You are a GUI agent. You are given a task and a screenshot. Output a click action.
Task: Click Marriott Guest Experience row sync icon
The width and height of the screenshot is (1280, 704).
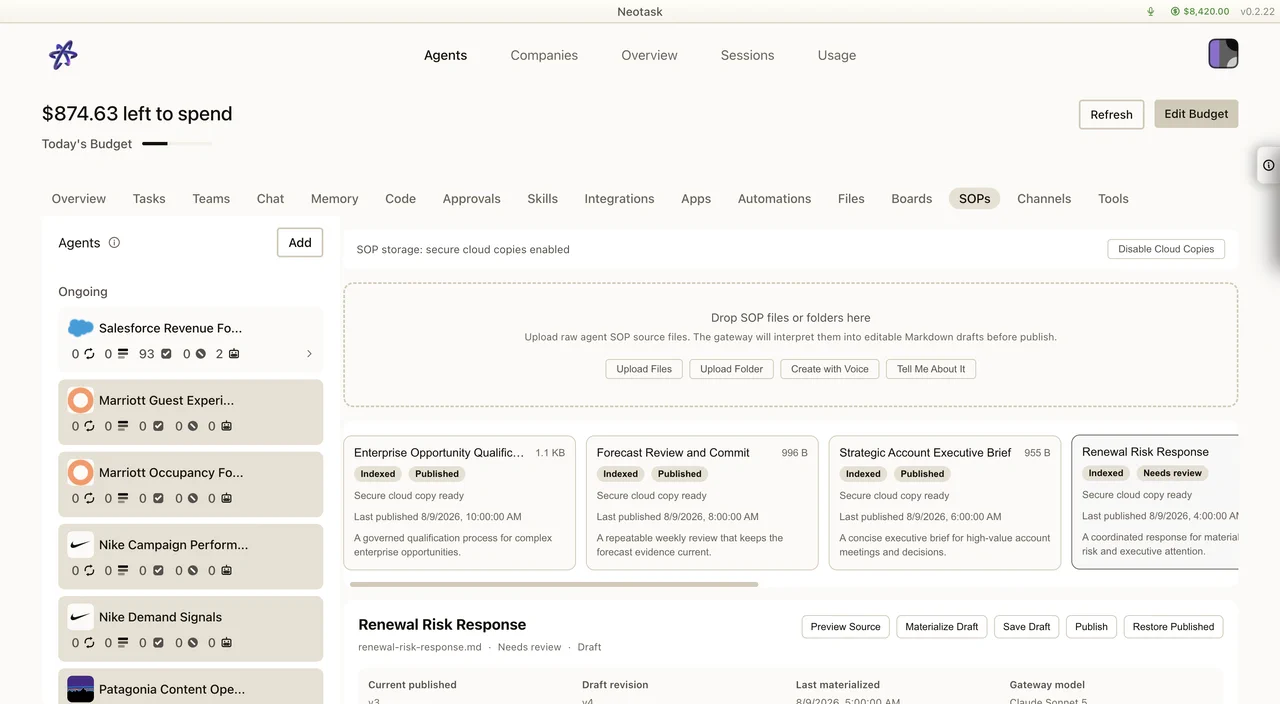[89, 426]
